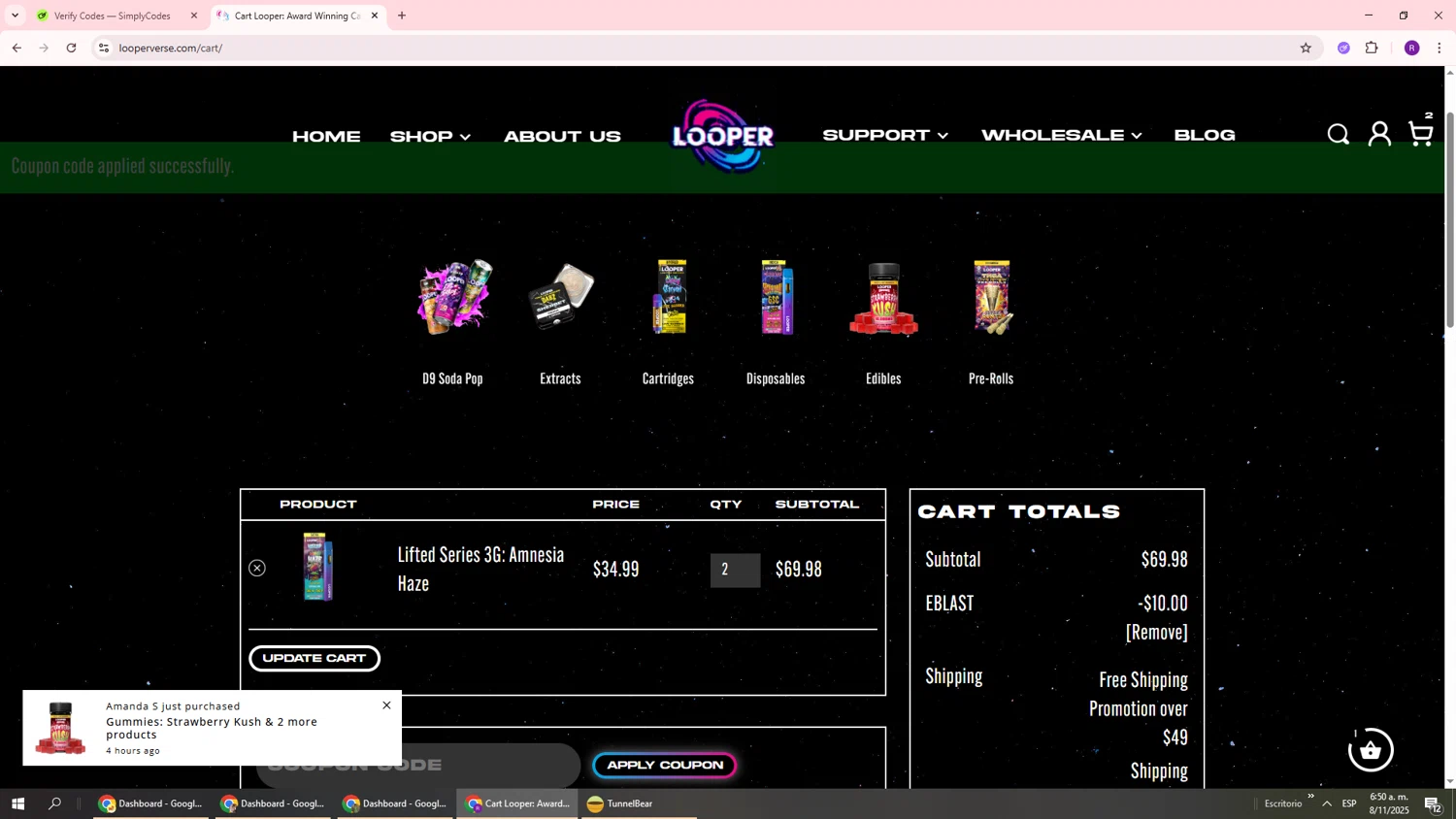The width and height of the screenshot is (1456, 819).
Task: Open the browser extensions puzzle icon
Action: [x=1372, y=48]
